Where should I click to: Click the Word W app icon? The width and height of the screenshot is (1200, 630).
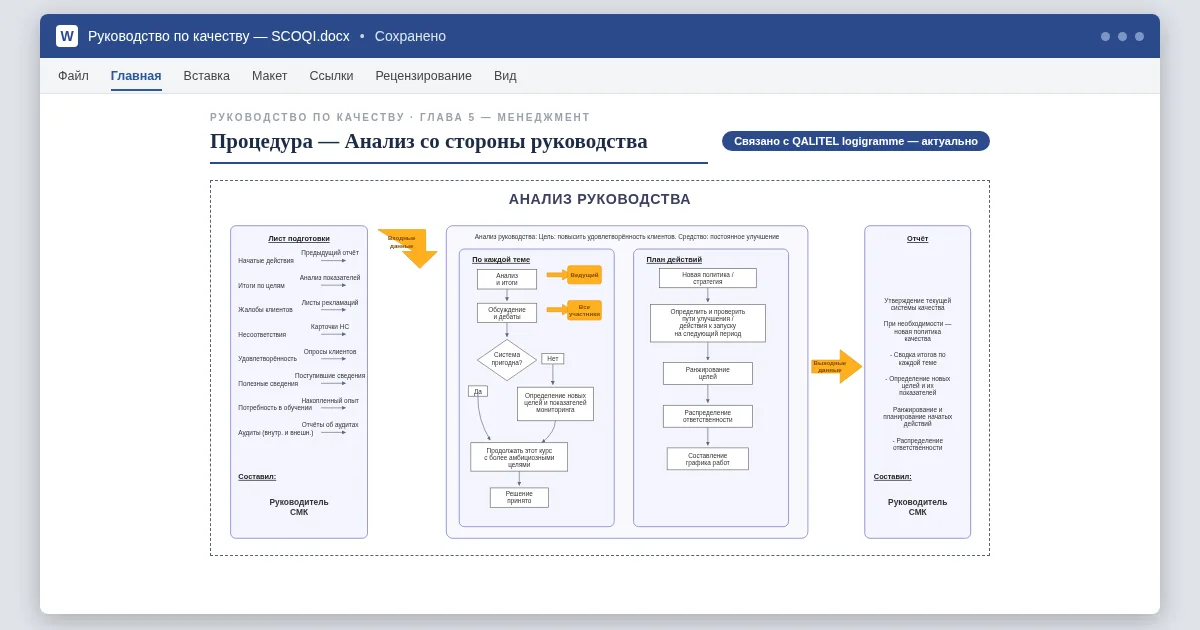tap(67, 36)
